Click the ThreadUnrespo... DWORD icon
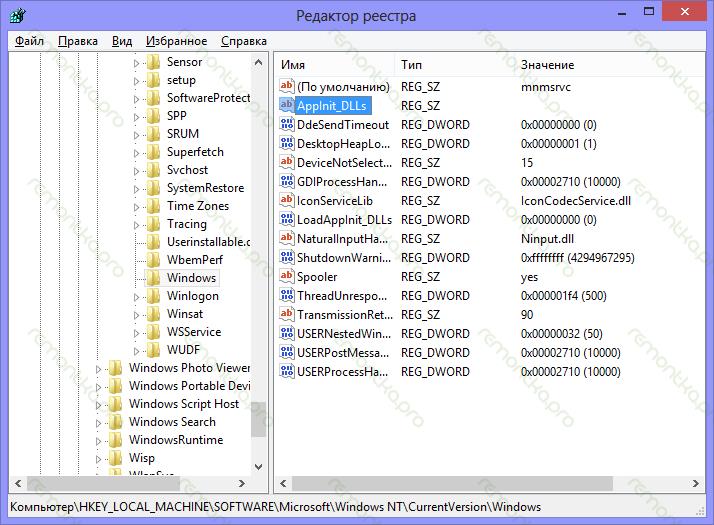Viewport: 714px width, 525px height. coord(287,295)
